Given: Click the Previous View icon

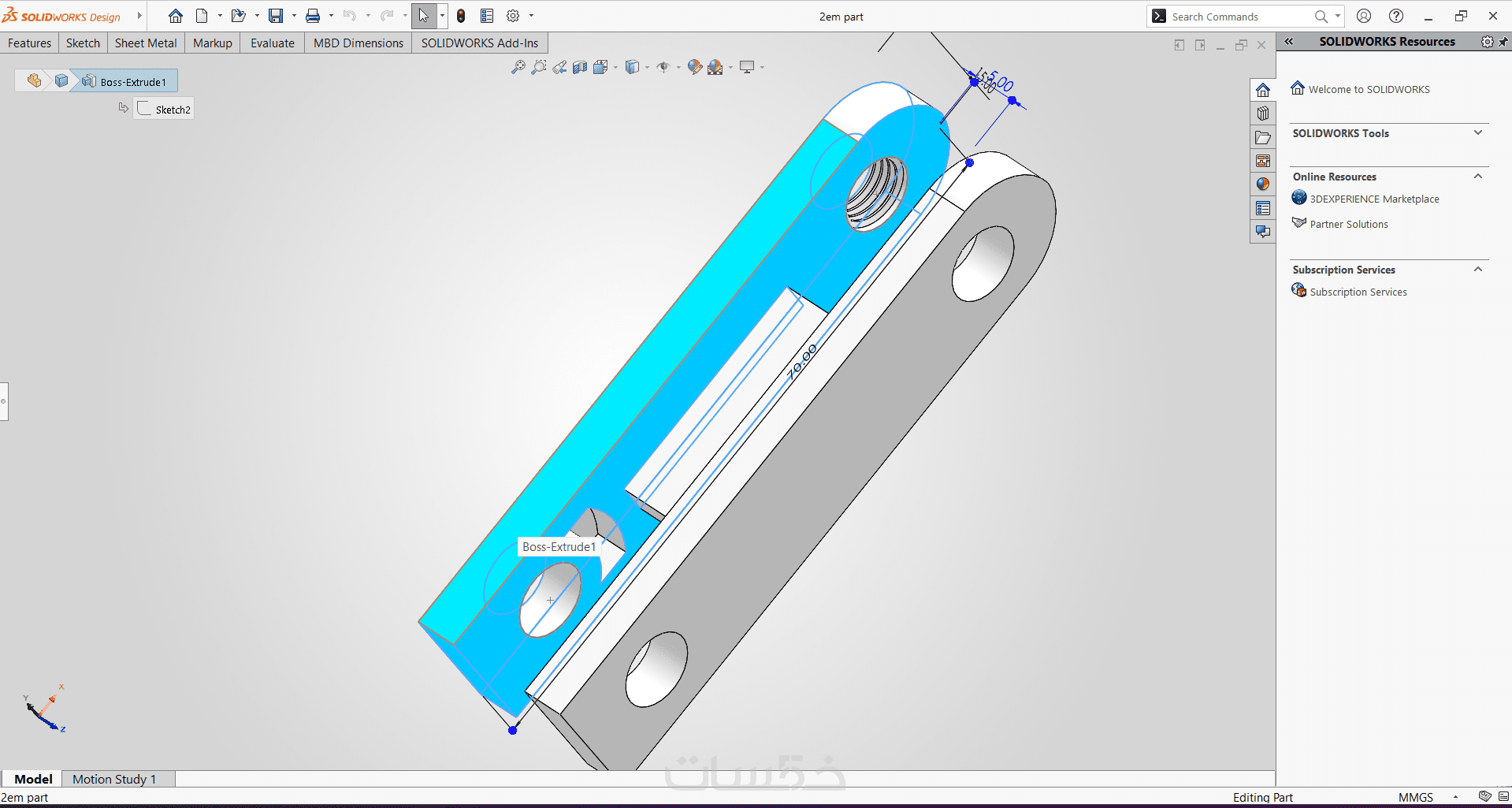Looking at the screenshot, I should click(559, 68).
